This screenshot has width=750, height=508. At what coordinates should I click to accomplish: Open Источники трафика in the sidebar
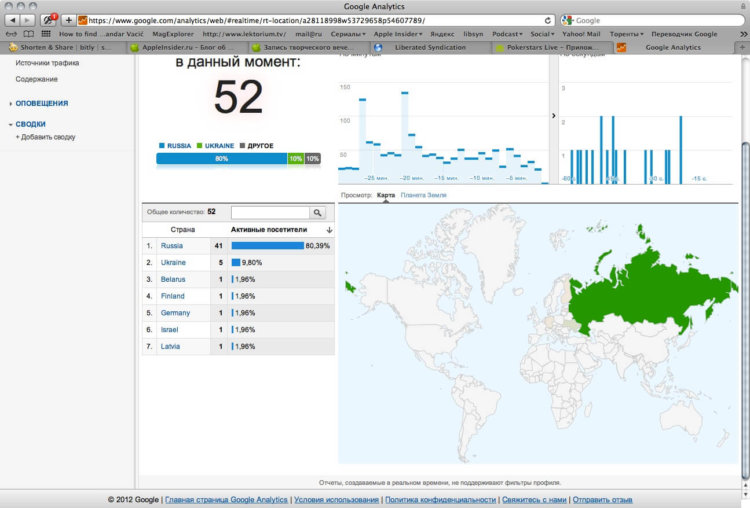click(47, 63)
